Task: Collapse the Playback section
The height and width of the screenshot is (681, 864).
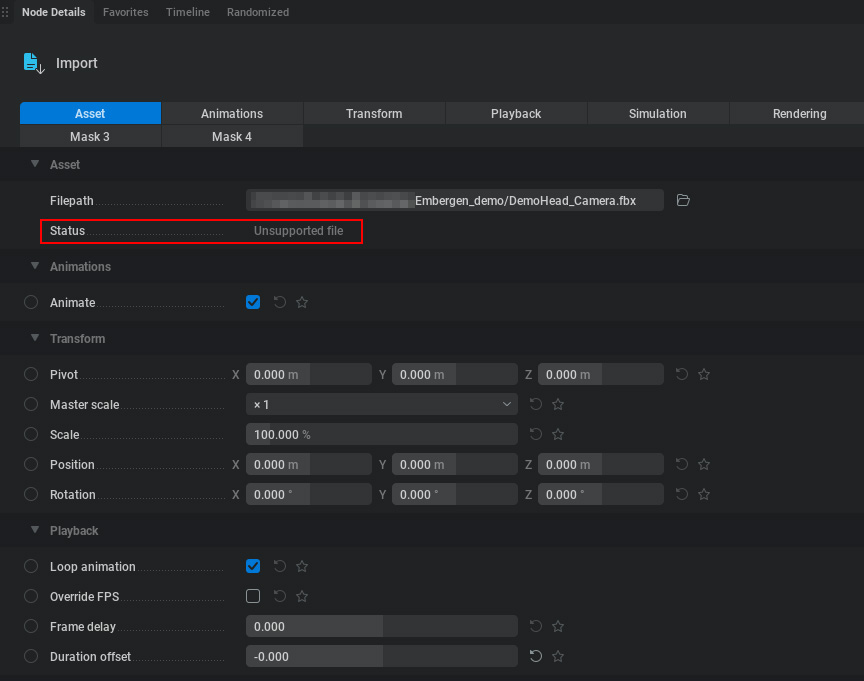Action: tap(35, 530)
